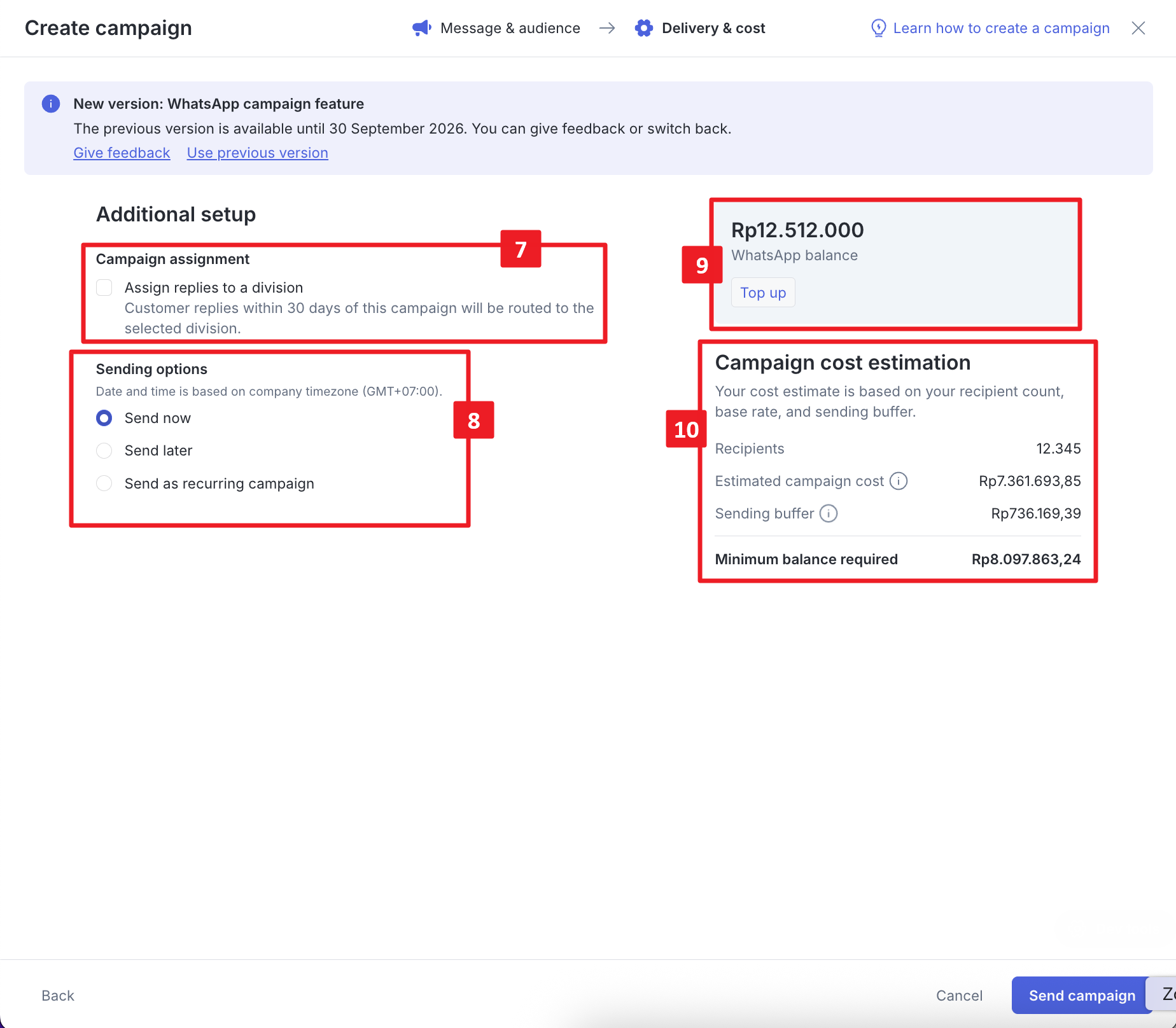The height and width of the screenshot is (1028, 1176).
Task: Select the Send now option
Action: coord(104,418)
